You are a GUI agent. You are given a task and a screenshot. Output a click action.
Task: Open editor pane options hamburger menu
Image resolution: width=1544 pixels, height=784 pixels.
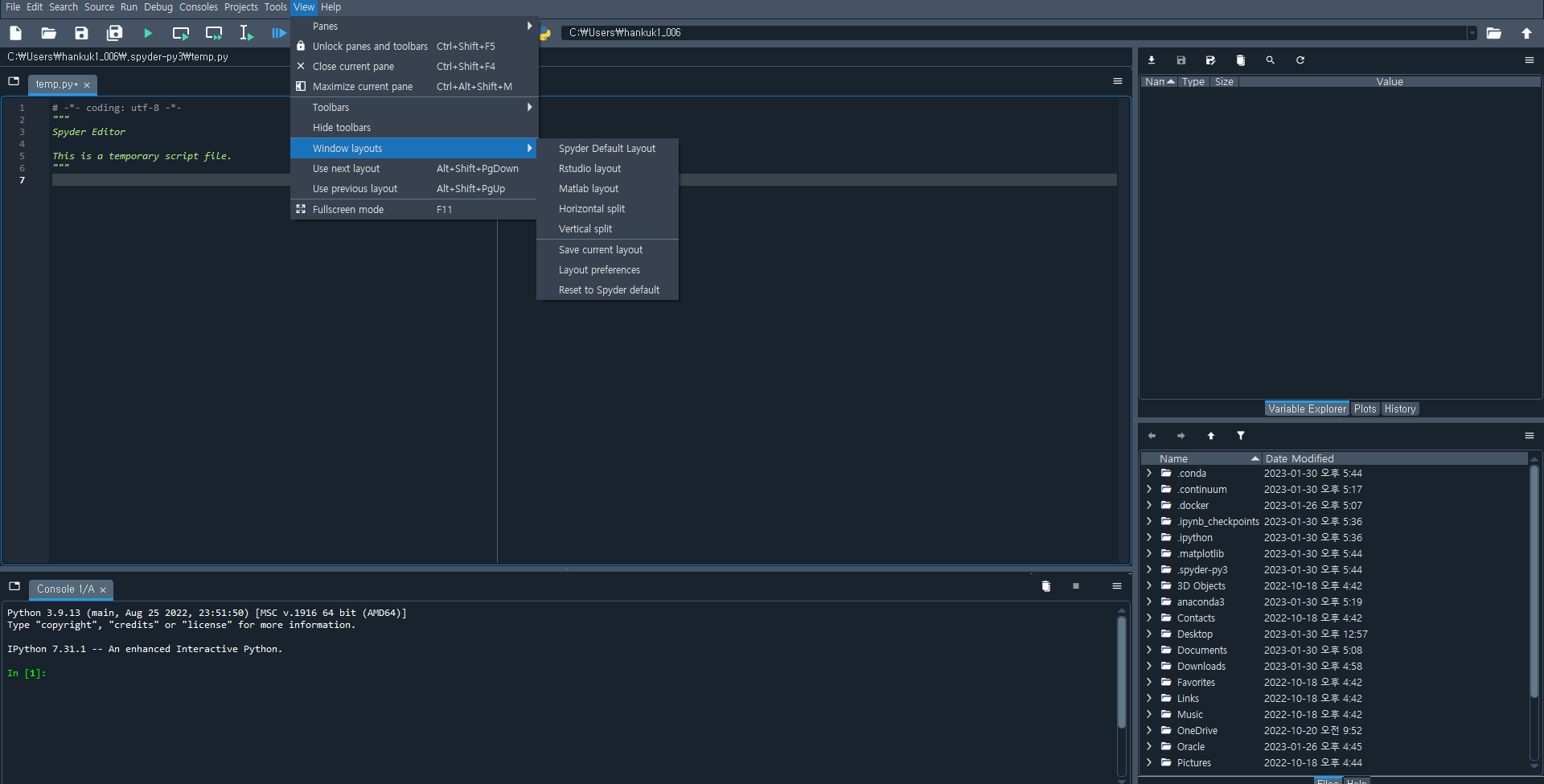click(x=1118, y=81)
